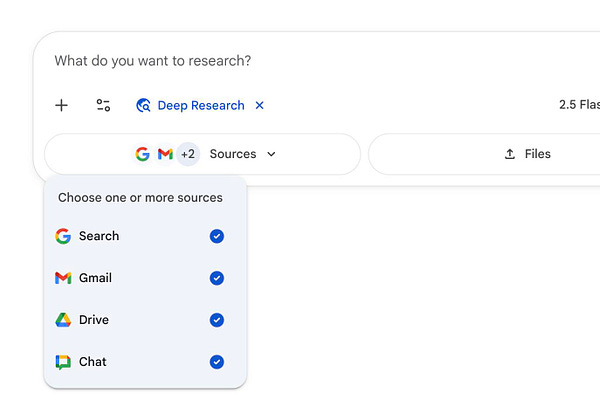The width and height of the screenshot is (600, 400).
Task: Click the Deep Research magnifier icon
Action: [x=143, y=105]
